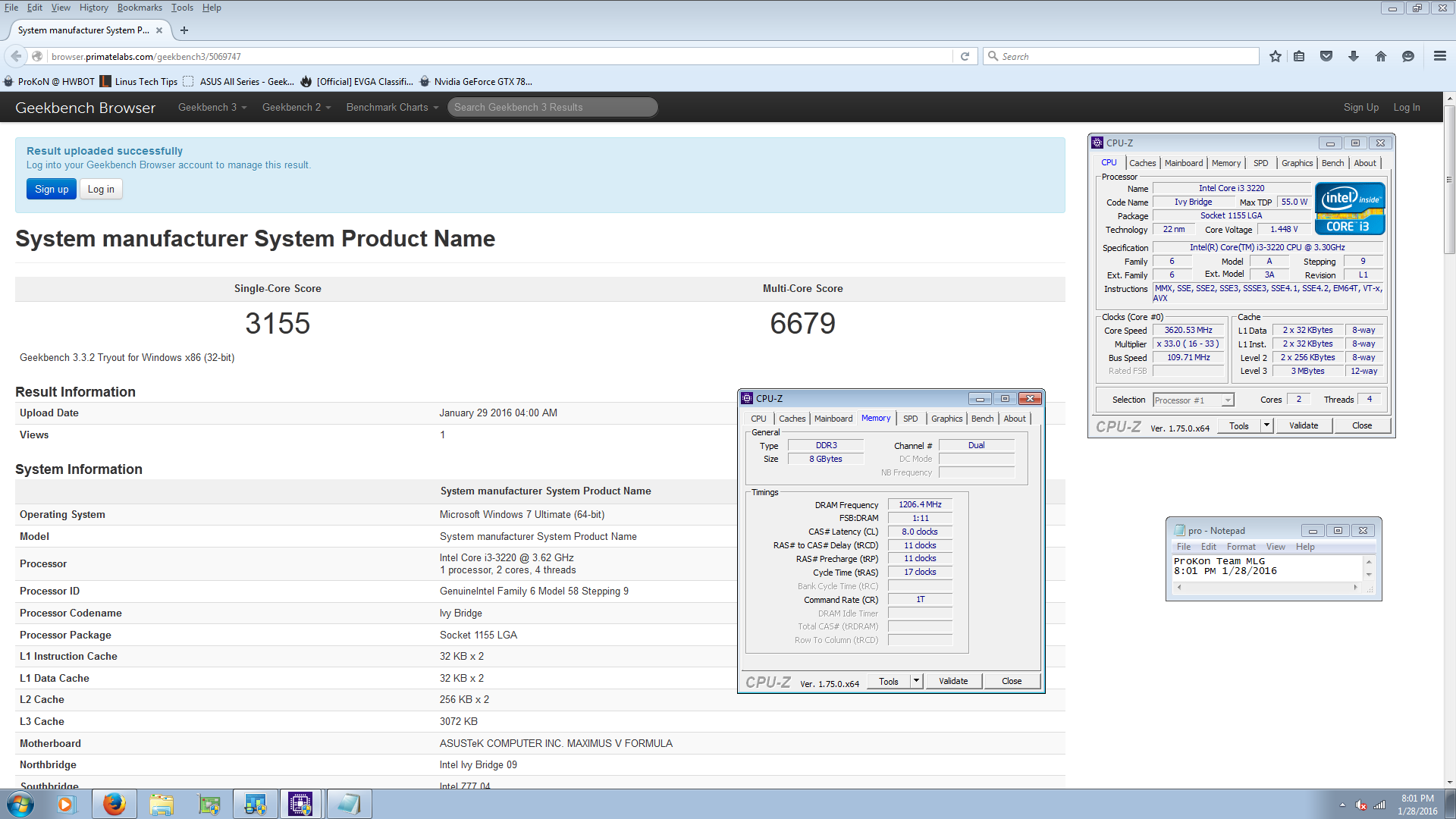
Task: Click the network signal tray icon
Action: click(x=1380, y=805)
